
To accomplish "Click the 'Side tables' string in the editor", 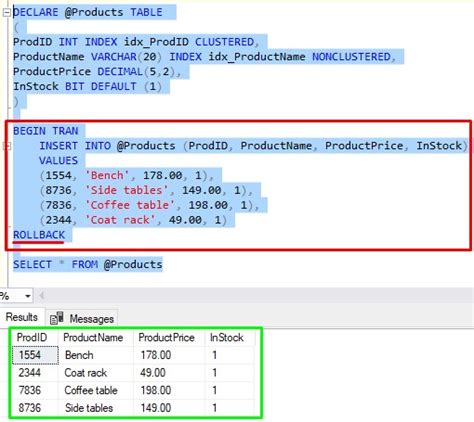I will (126, 190).
